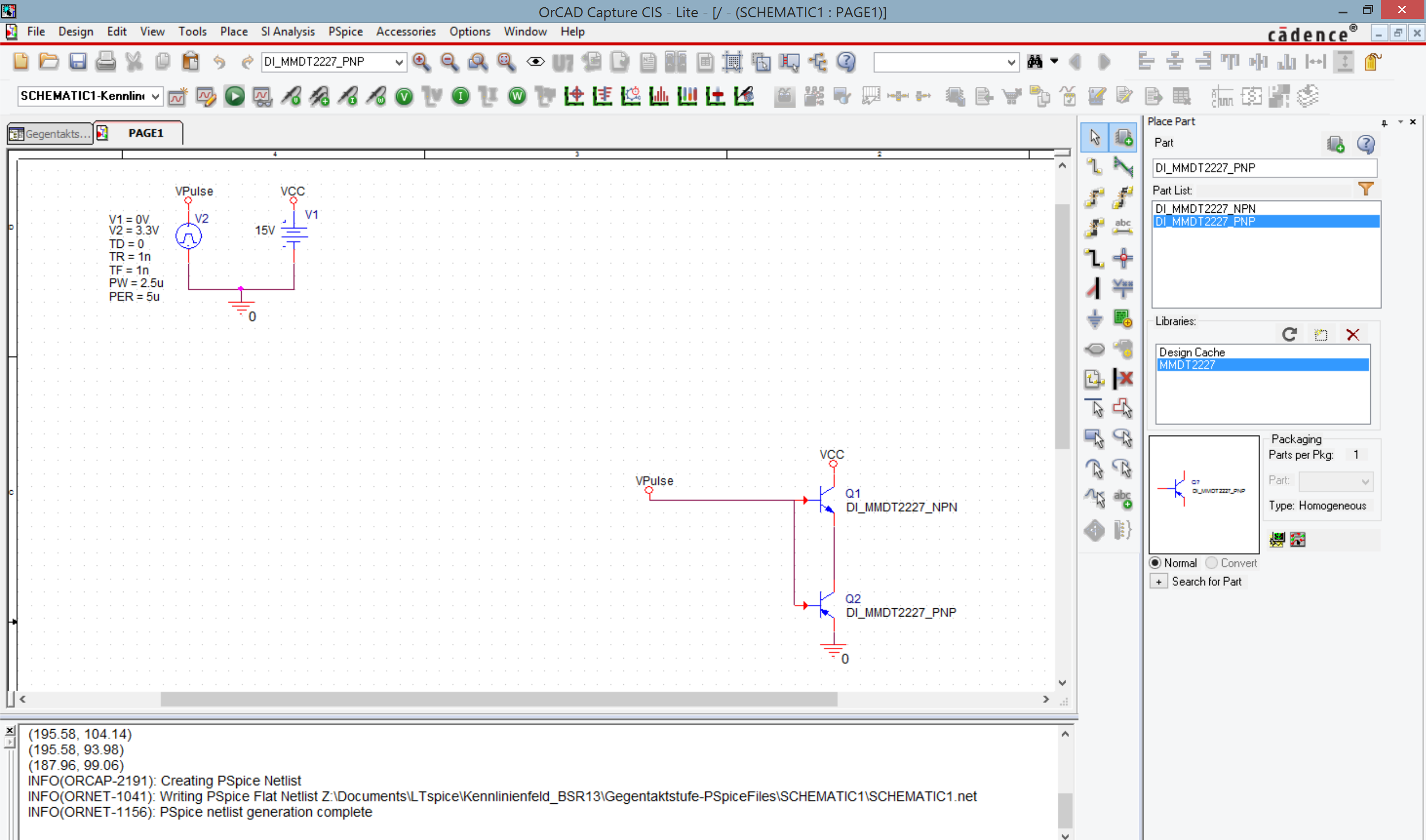Image resolution: width=1426 pixels, height=840 pixels.
Task: Click the Print toolbar icon
Action: 106,62
